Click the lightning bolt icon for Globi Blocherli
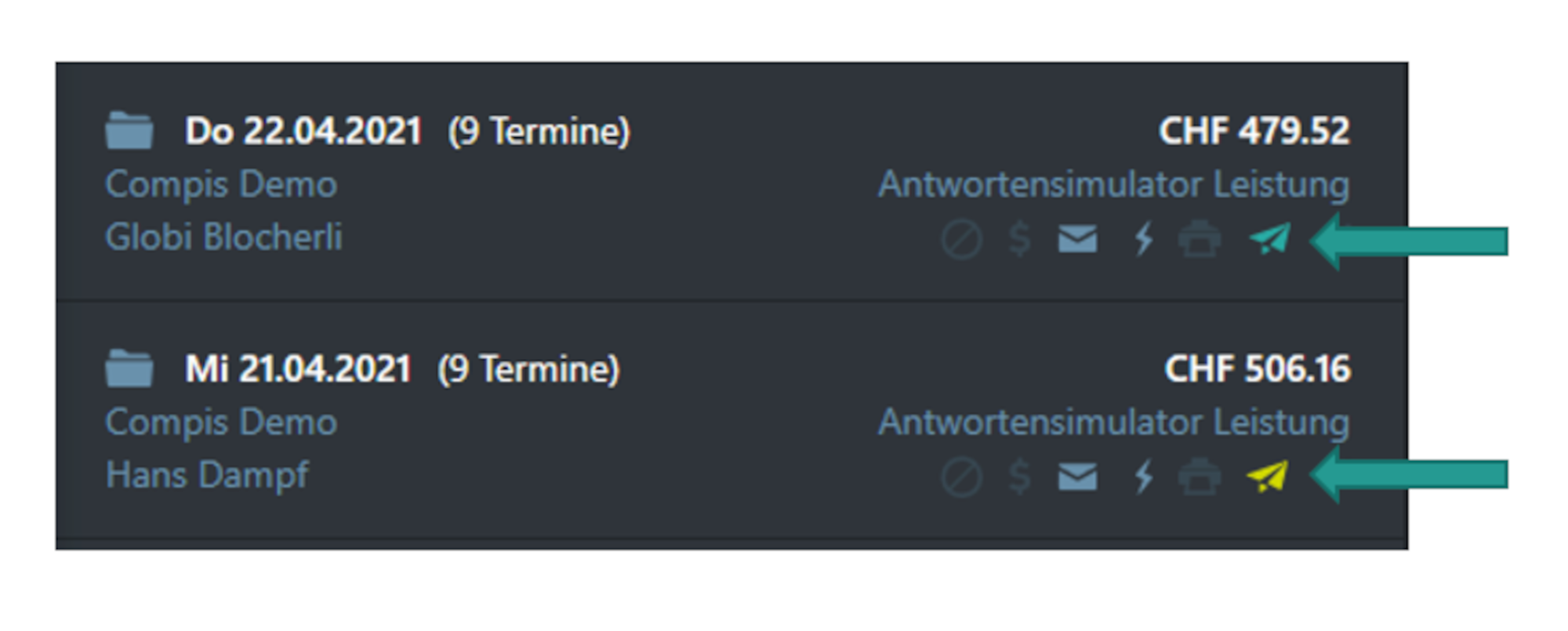Screen dimensions: 1568x631 click(1144, 239)
